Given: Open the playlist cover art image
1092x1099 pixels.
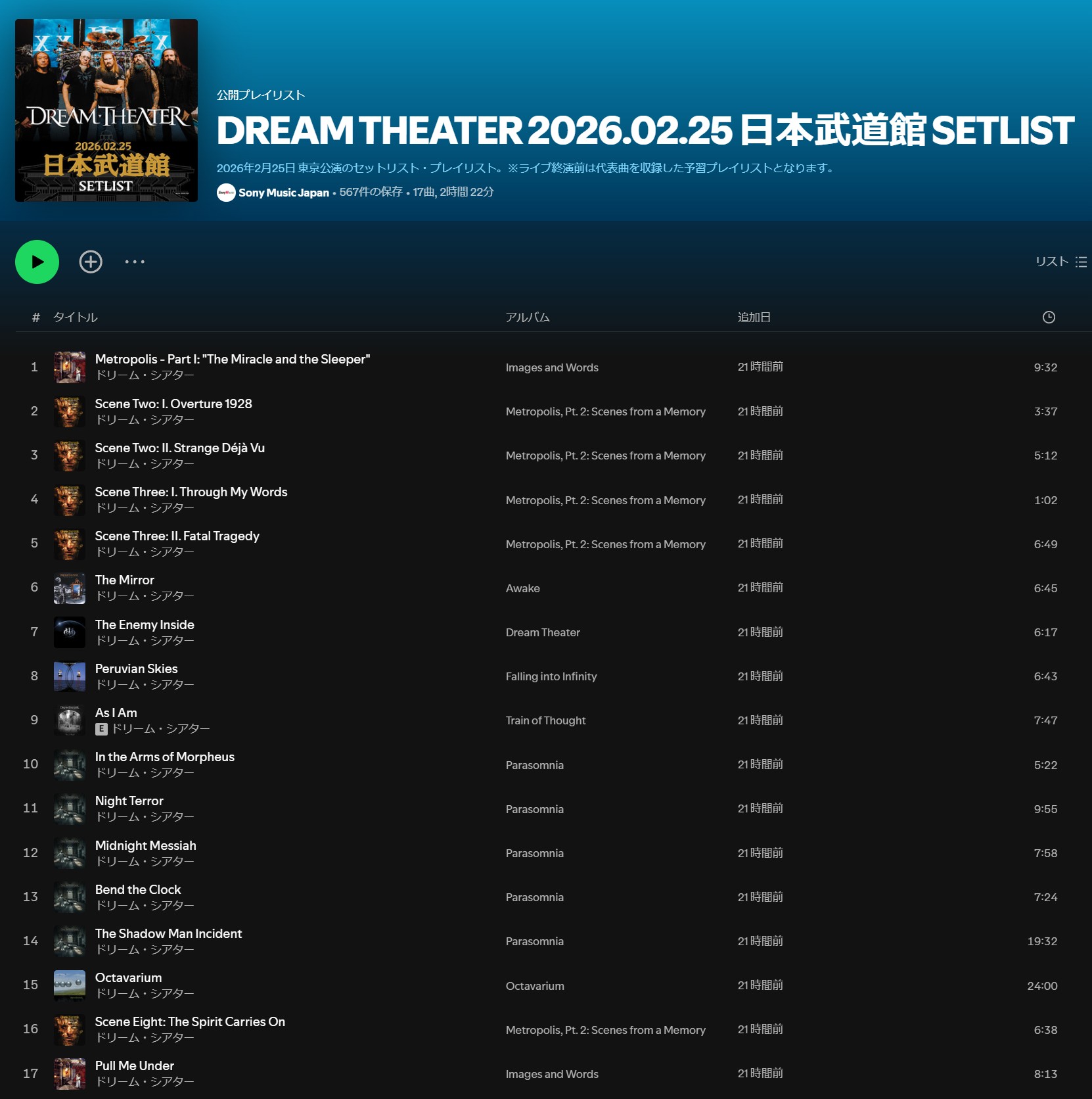Looking at the screenshot, I should (x=106, y=110).
